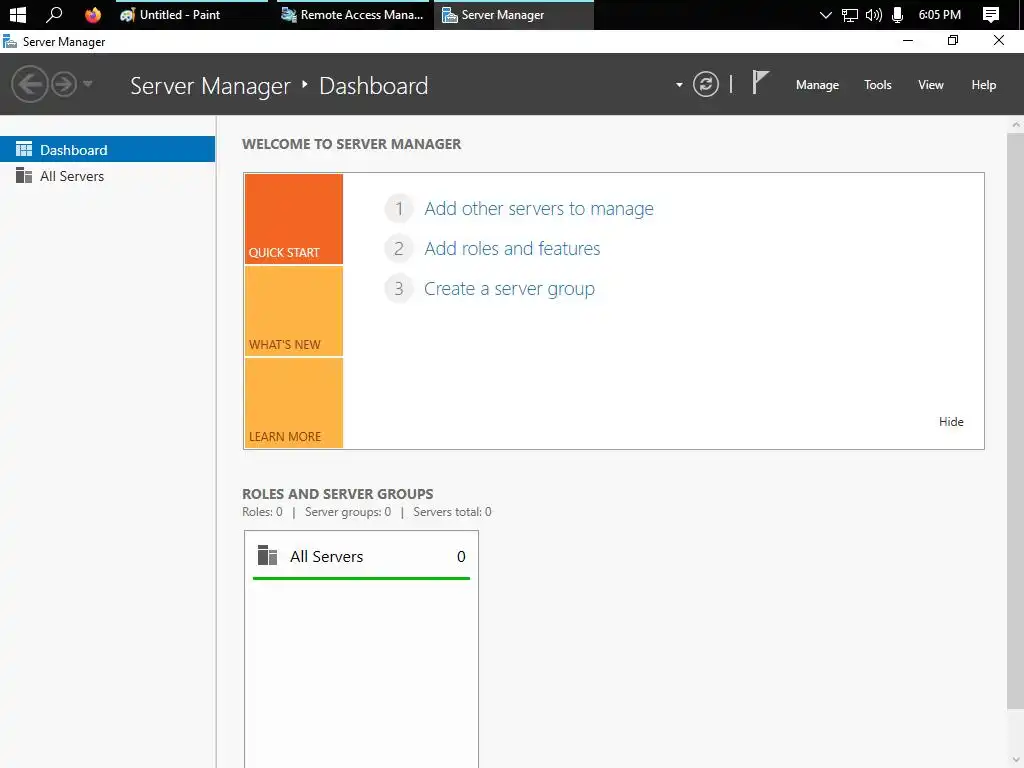Click Add other servers to manage link
Screen dimensions: 1024x768
(x=538, y=208)
